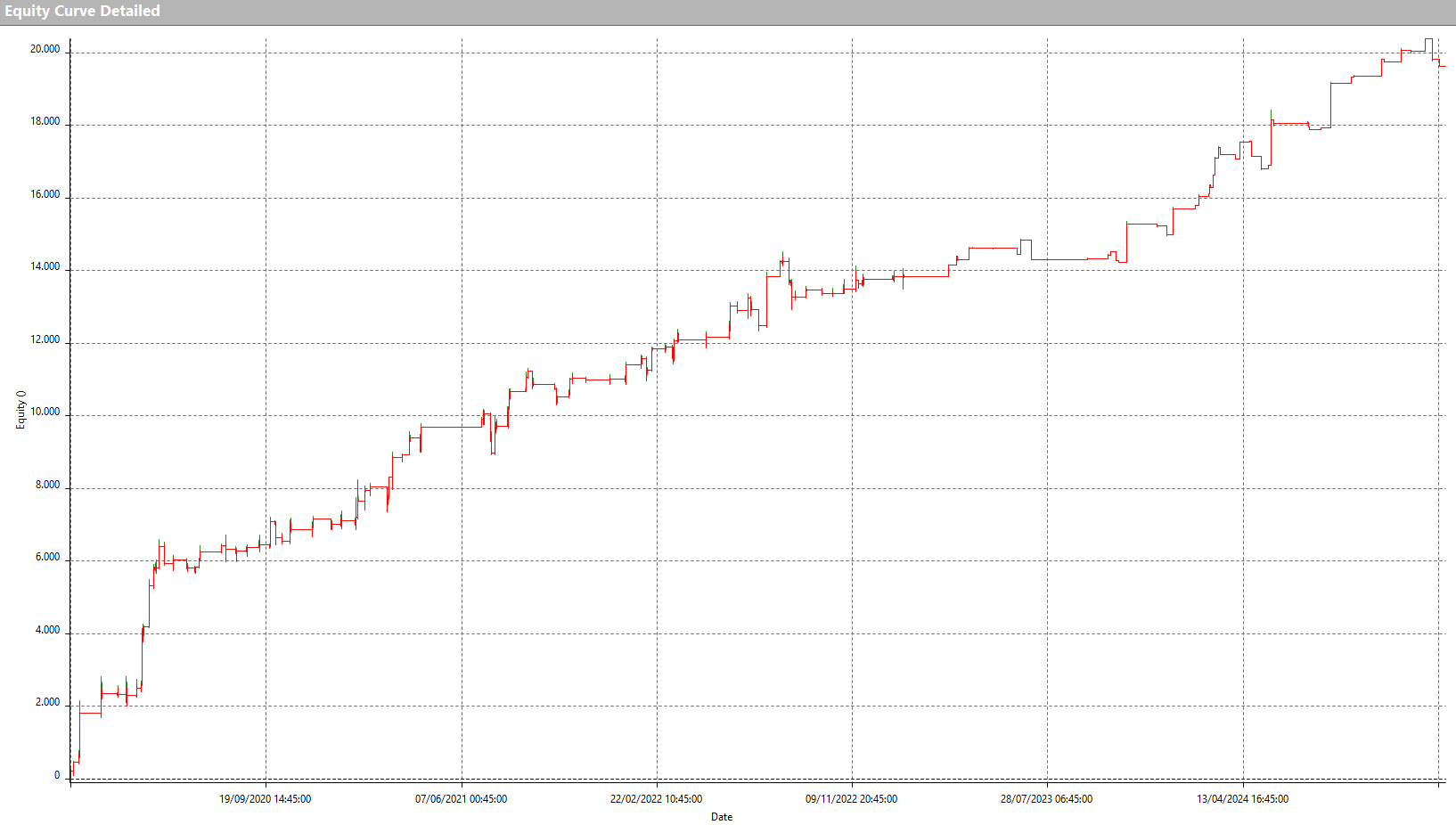Click the 20.000 y-axis tick label
This screenshot has width=1456, height=825.
pos(45,50)
